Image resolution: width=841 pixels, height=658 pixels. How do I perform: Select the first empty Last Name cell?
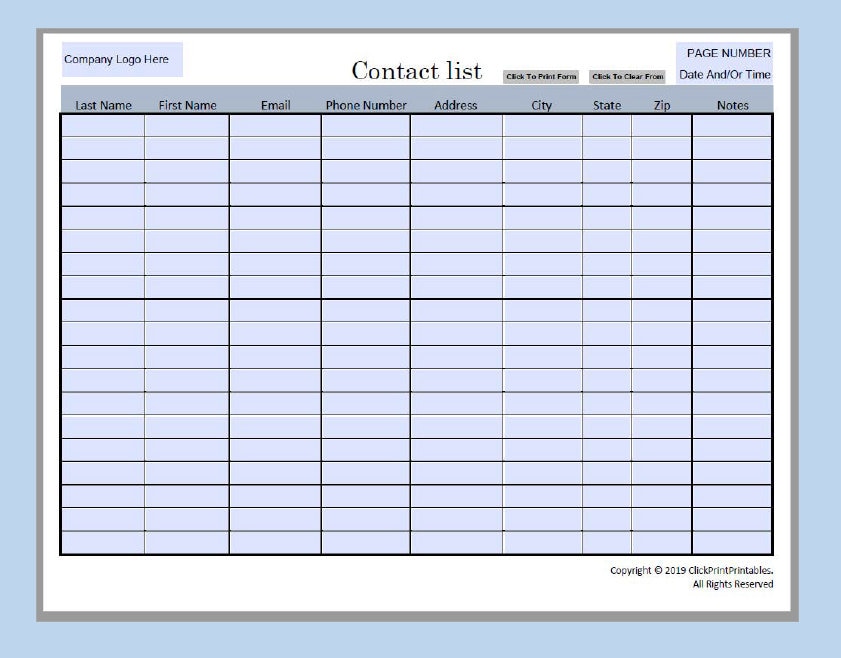pyautogui.click(x=103, y=125)
